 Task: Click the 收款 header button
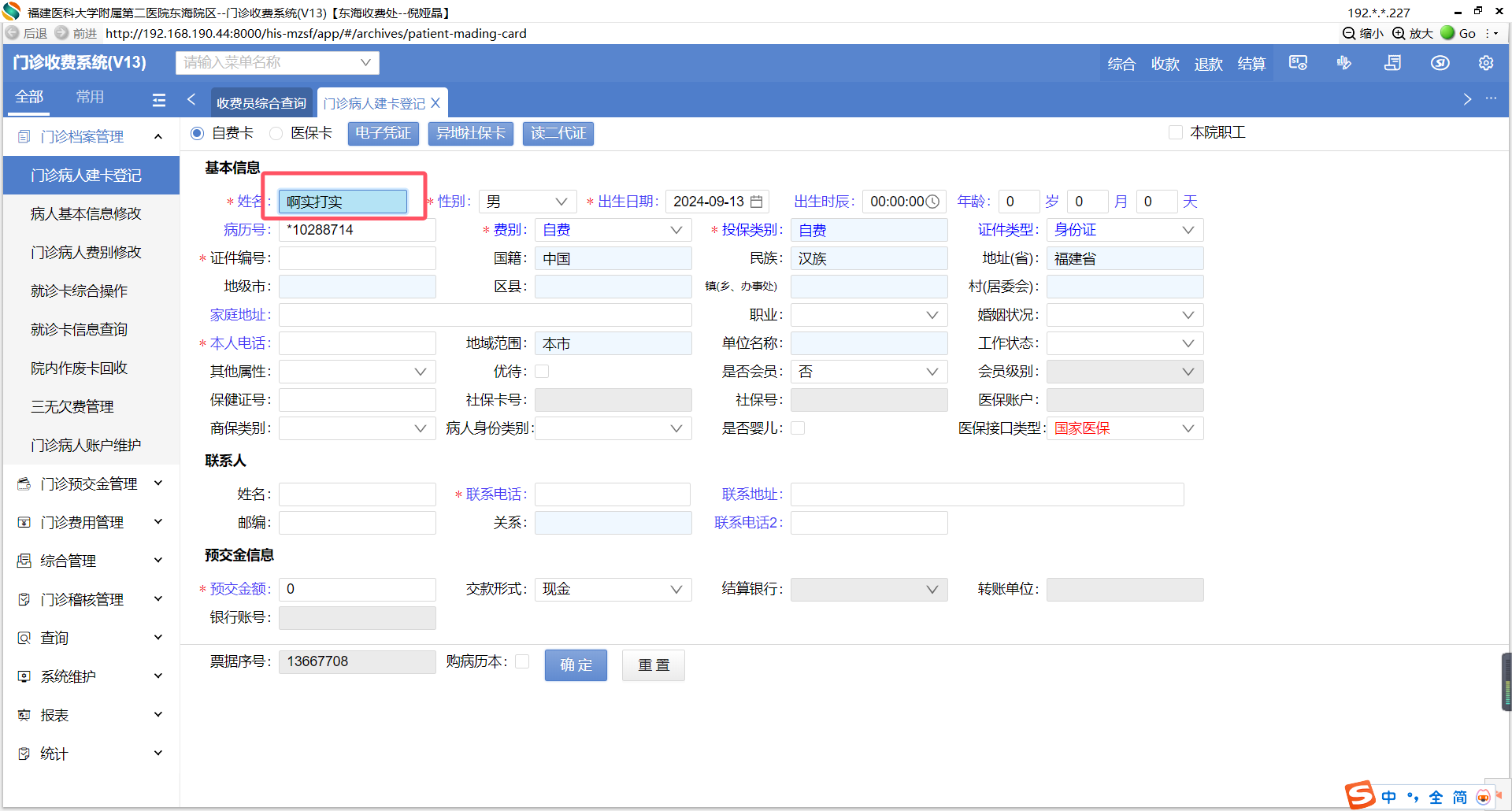[x=1165, y=64]
